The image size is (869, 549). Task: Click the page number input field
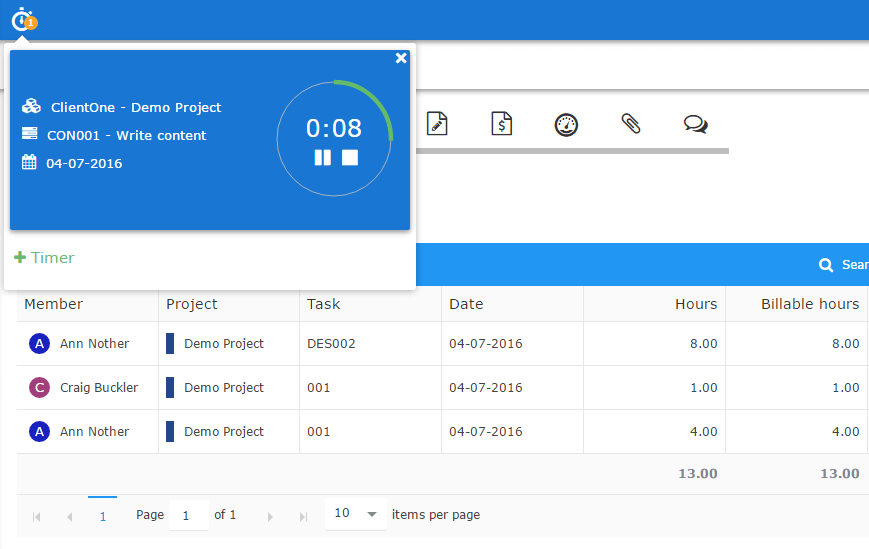(188, 515)
